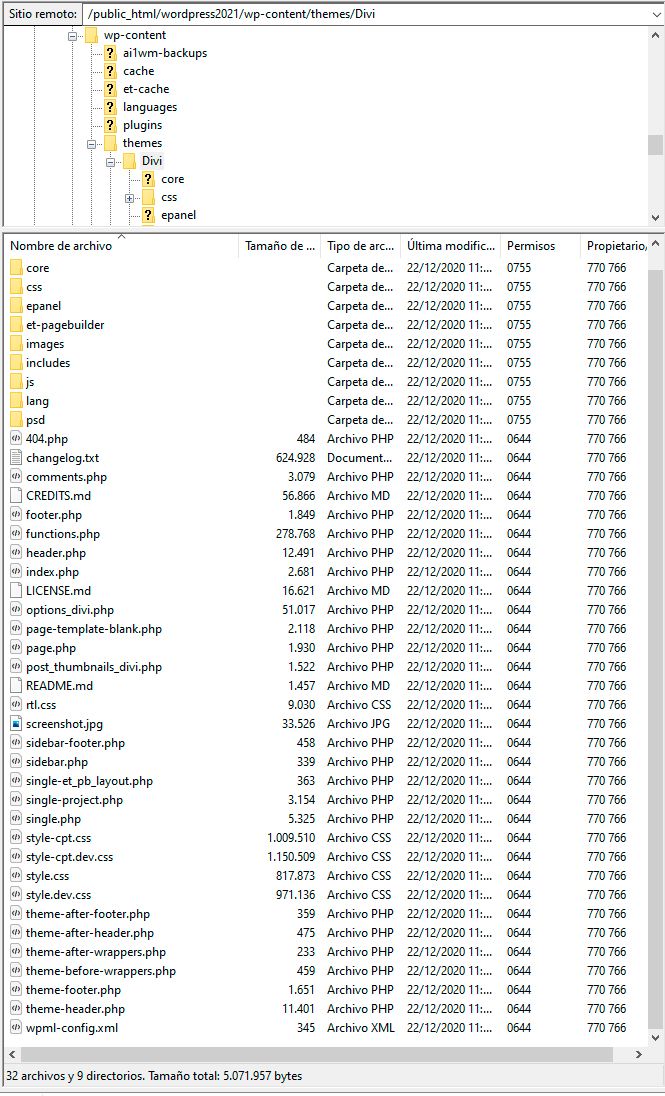Image resolution: width=665 pixels, height=1096 pixels.
Task: Select languages folder in tree
Action: (150, 108)
